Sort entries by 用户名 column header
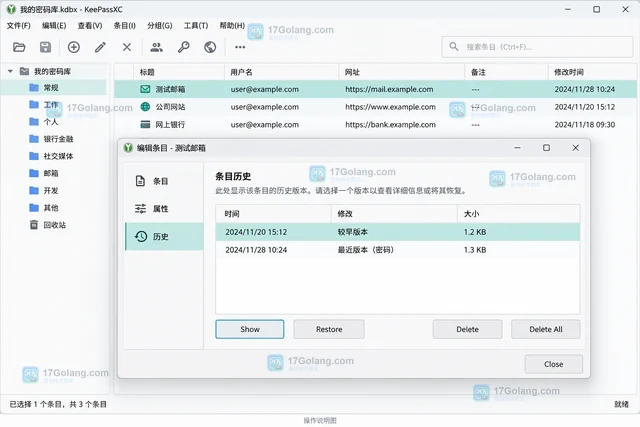 (281, 72)
